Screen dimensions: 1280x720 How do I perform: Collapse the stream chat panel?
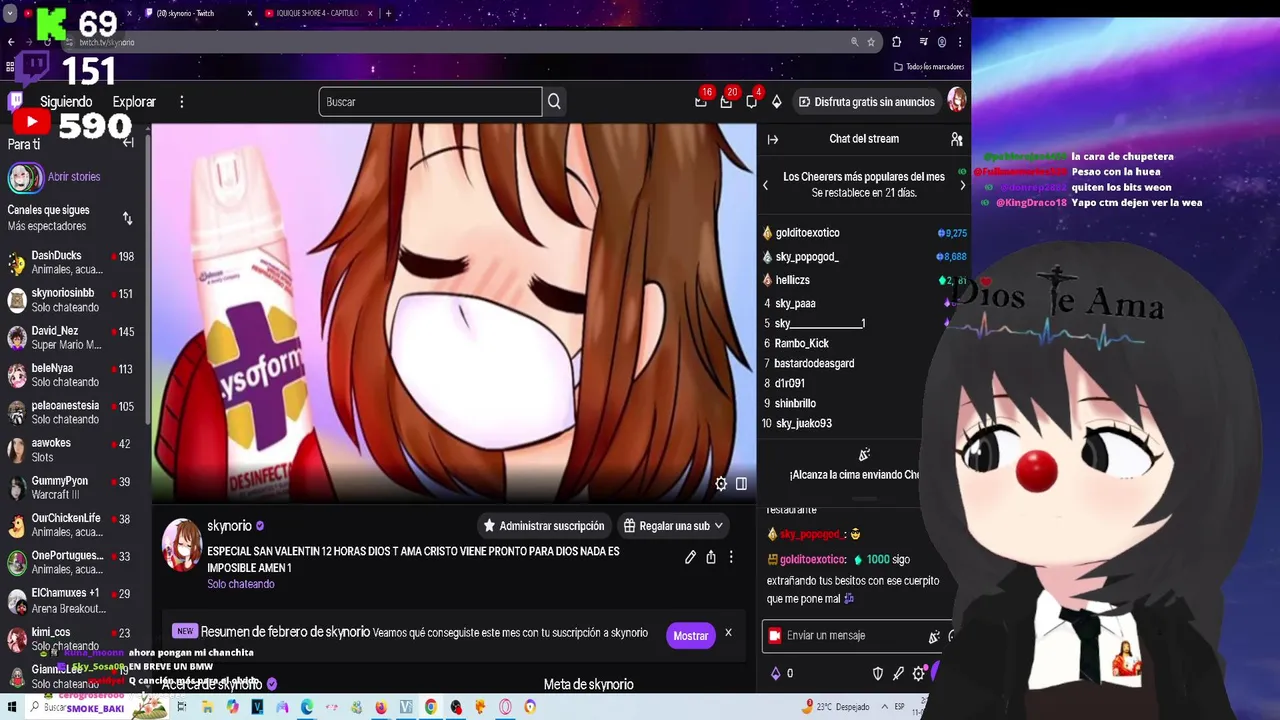[773, 139]
